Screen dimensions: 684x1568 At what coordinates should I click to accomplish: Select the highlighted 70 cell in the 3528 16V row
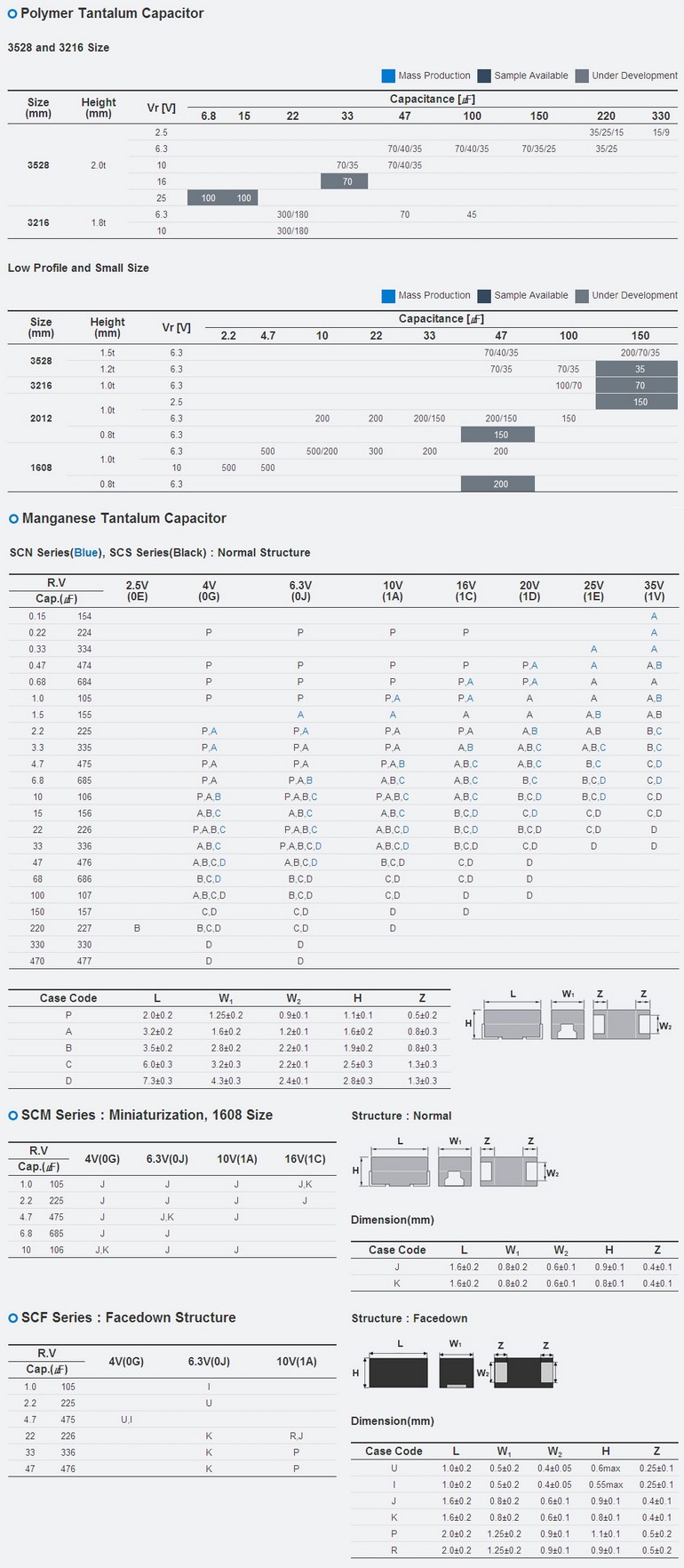point(345,181)
